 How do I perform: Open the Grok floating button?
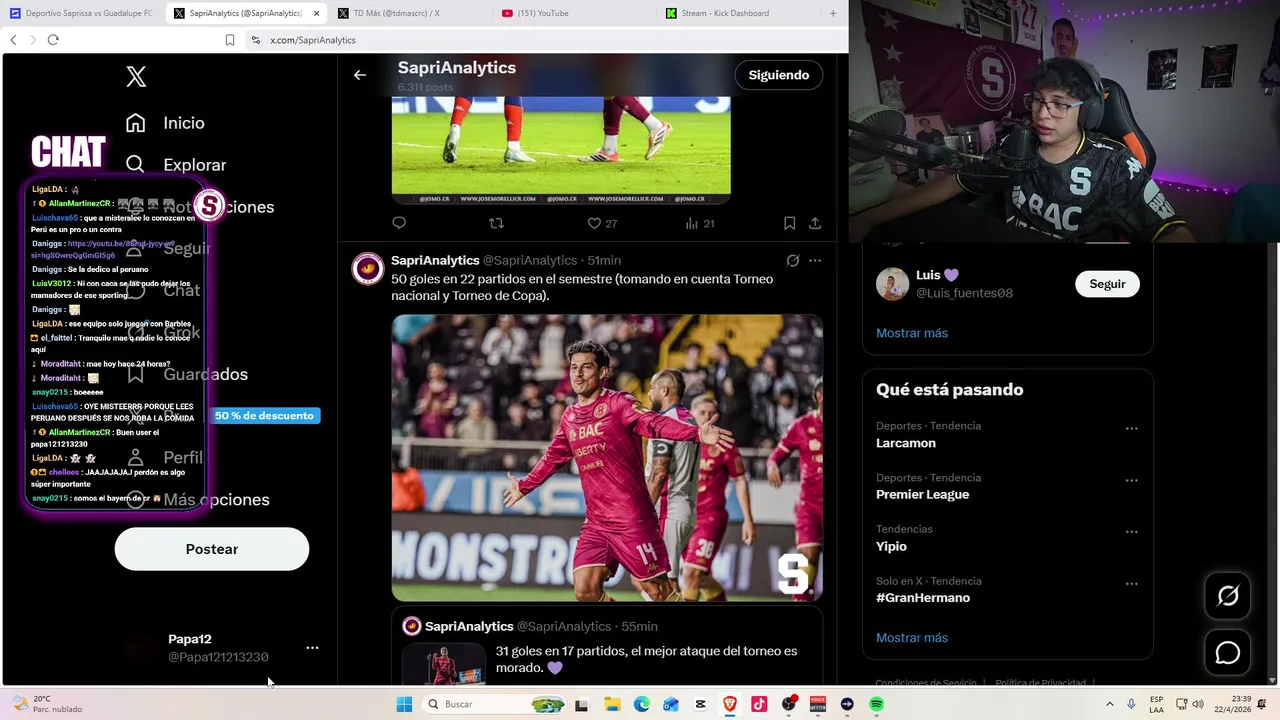tap(1227, 596)
